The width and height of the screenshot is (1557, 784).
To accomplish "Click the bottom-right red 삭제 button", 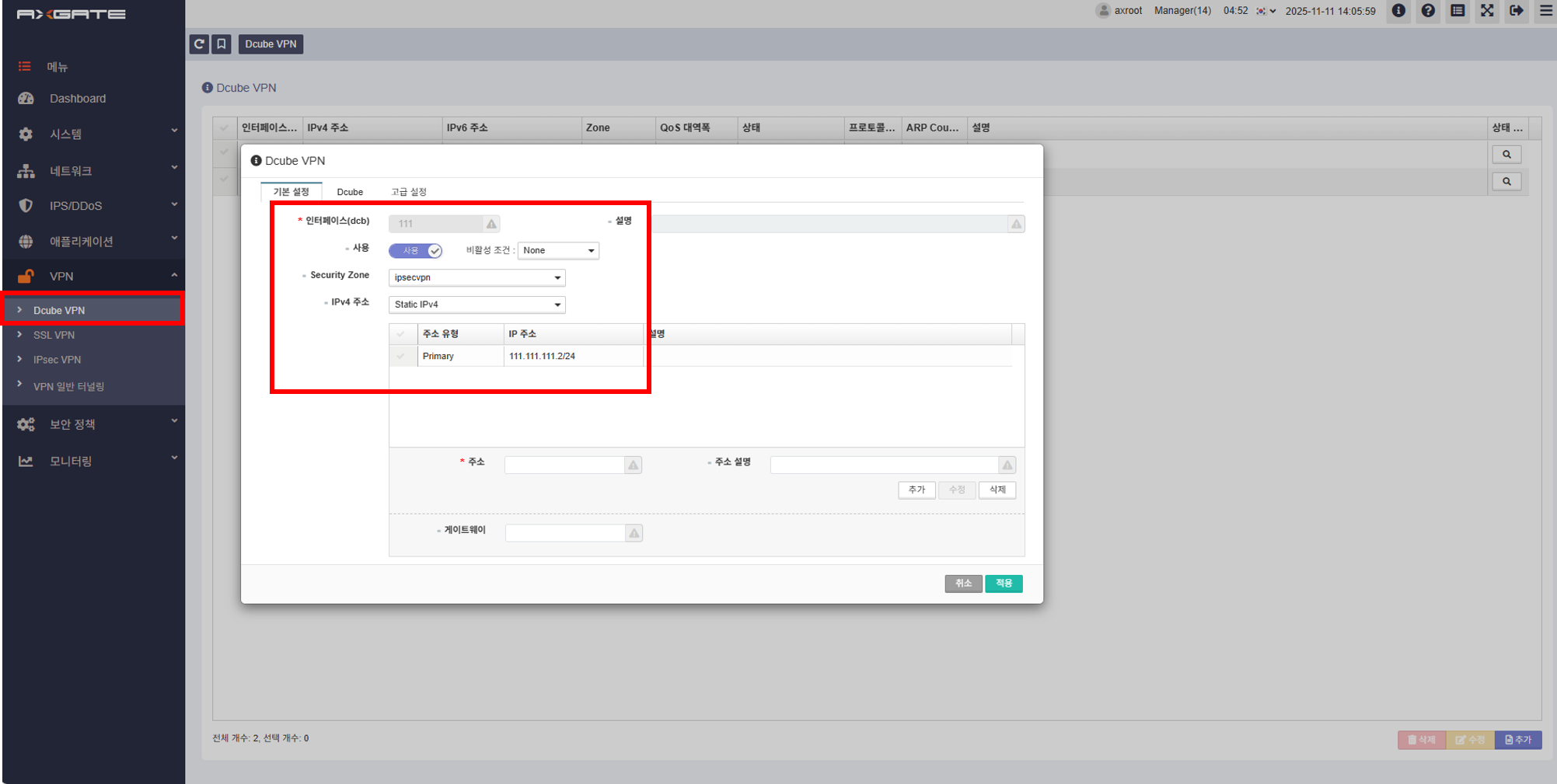I will pyautogui.click(x=1422, y=740).
